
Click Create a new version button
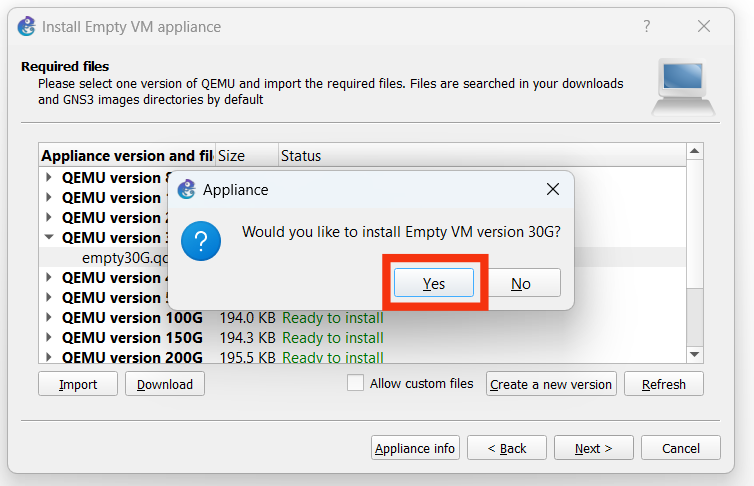point(550,384)
